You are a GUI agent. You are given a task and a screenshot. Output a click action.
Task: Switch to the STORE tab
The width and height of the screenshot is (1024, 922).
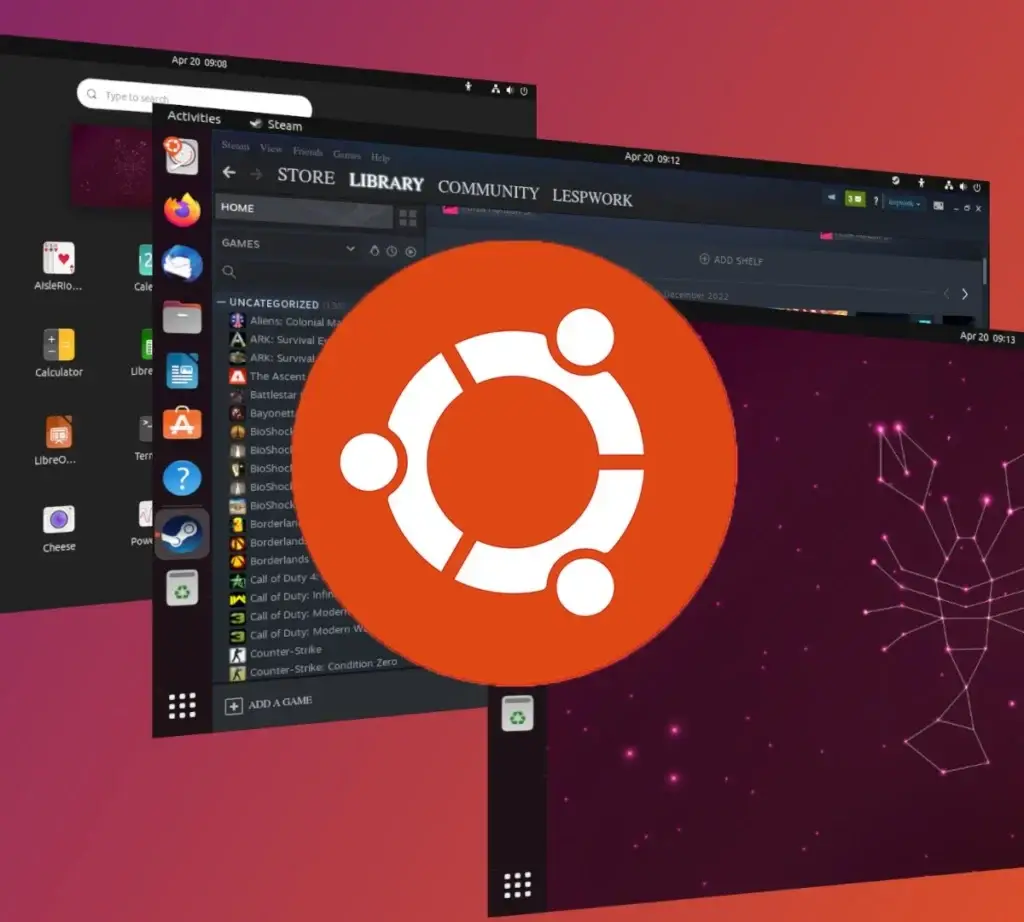305,178
